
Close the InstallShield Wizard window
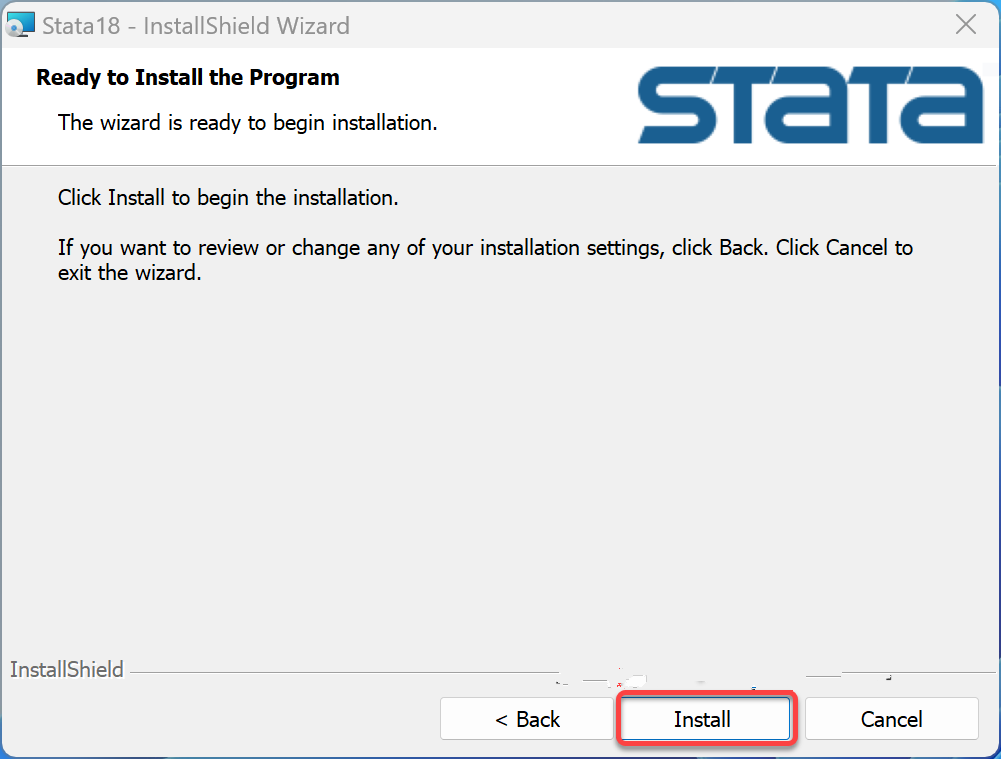(965, 25)
